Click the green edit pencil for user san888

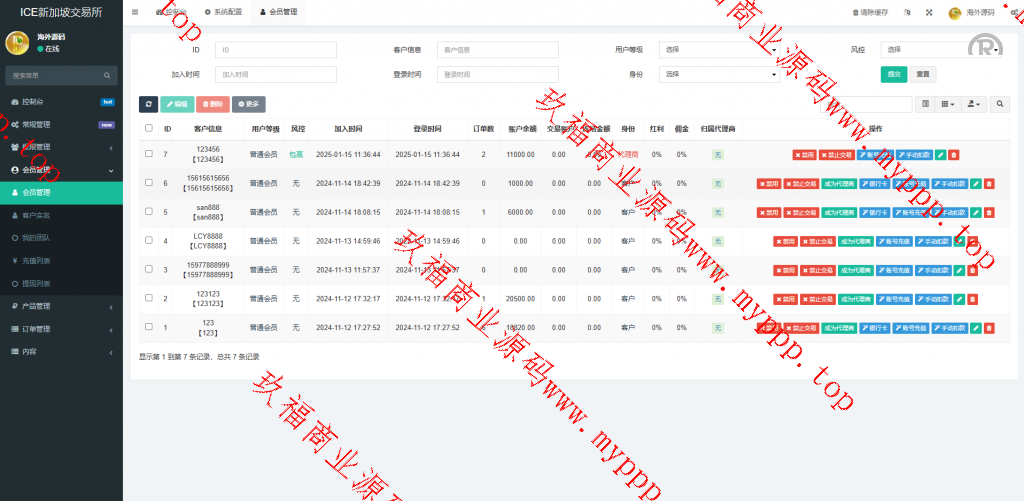click(x=975, y=212)
